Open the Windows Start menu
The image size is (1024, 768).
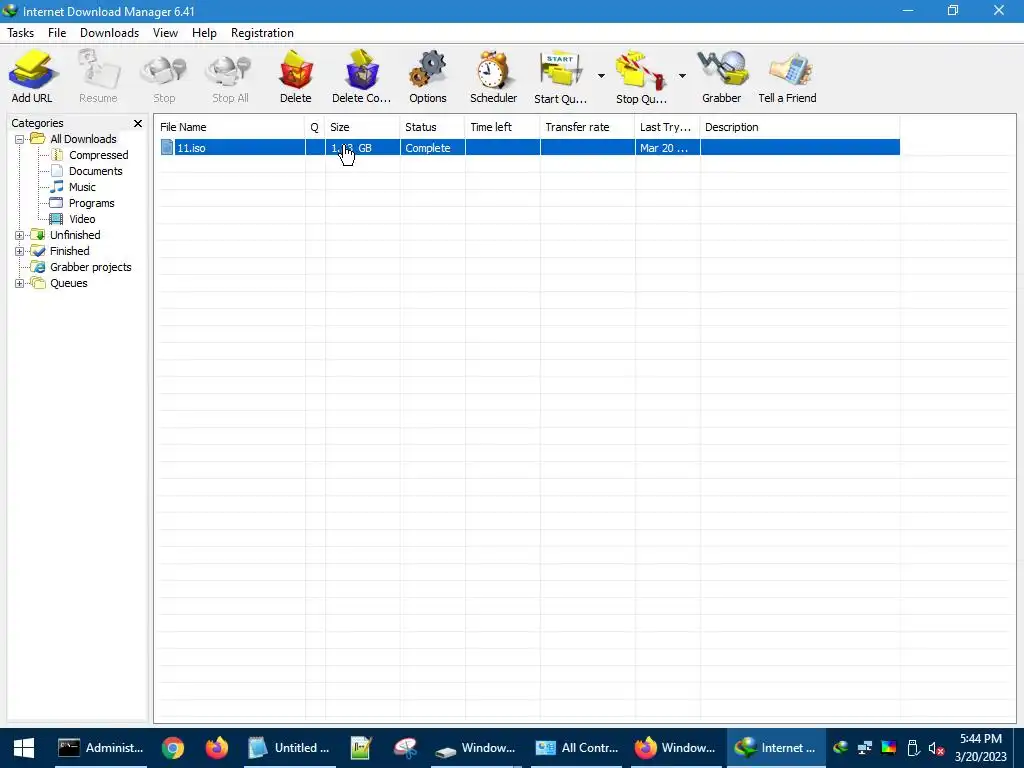(24, 748)
